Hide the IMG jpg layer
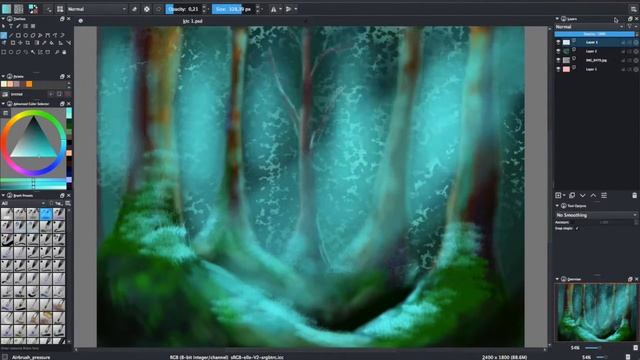 (558, 60)
